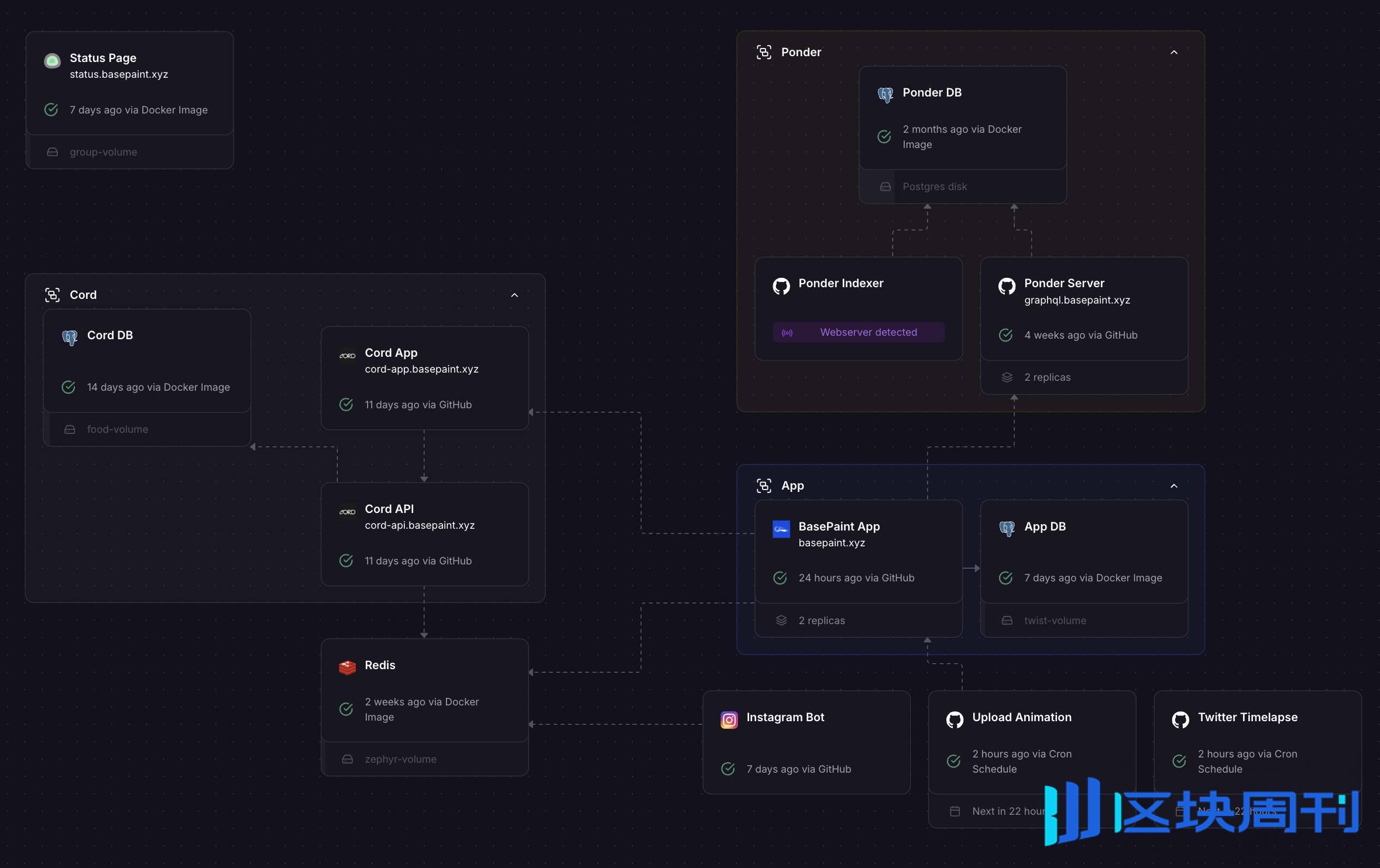Image resolution: width=1380 pixels, height=868 pixels.
Task: Click the Cord API logo icon
Action: pyautogui.click(x=347, y=512)
